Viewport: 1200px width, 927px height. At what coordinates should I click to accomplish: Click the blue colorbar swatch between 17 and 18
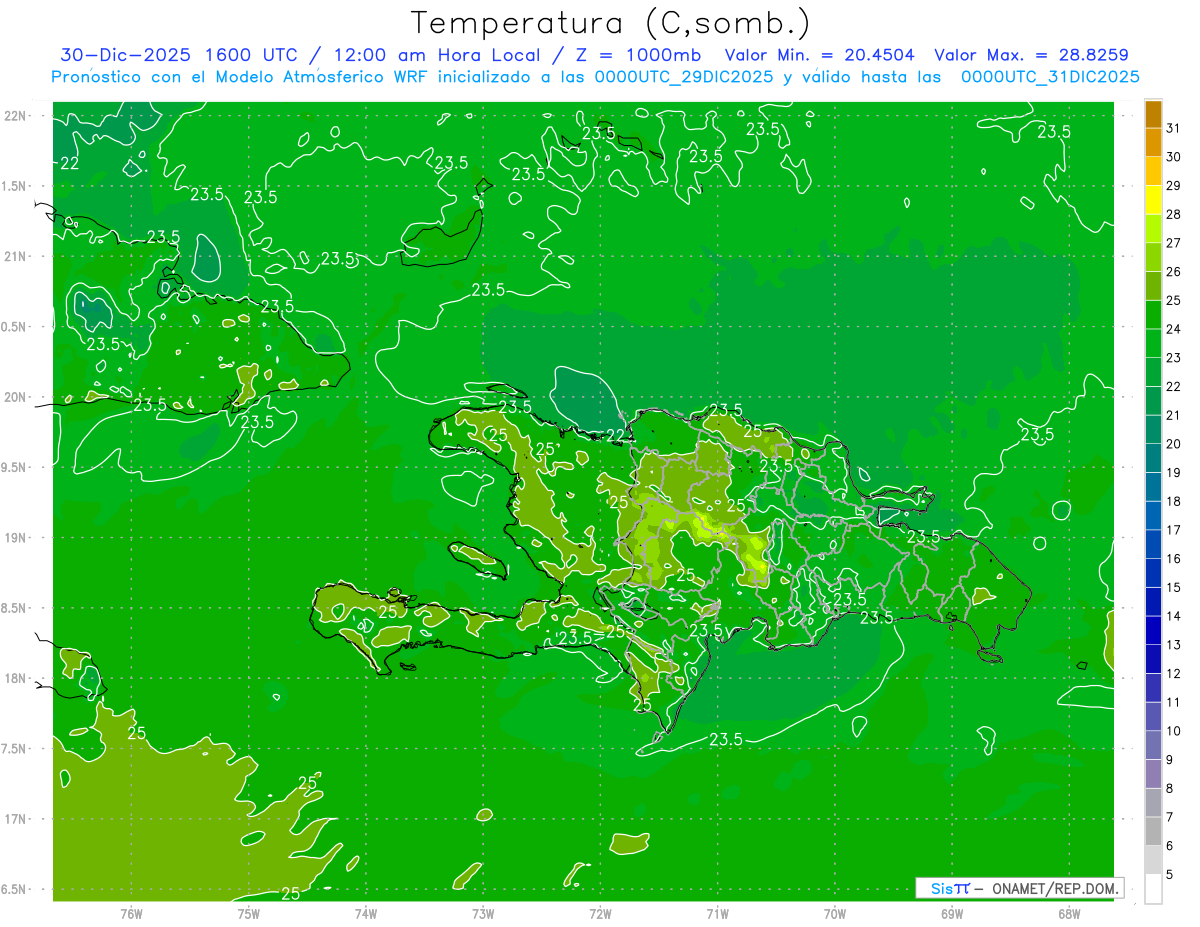[x=1153, y=516]
